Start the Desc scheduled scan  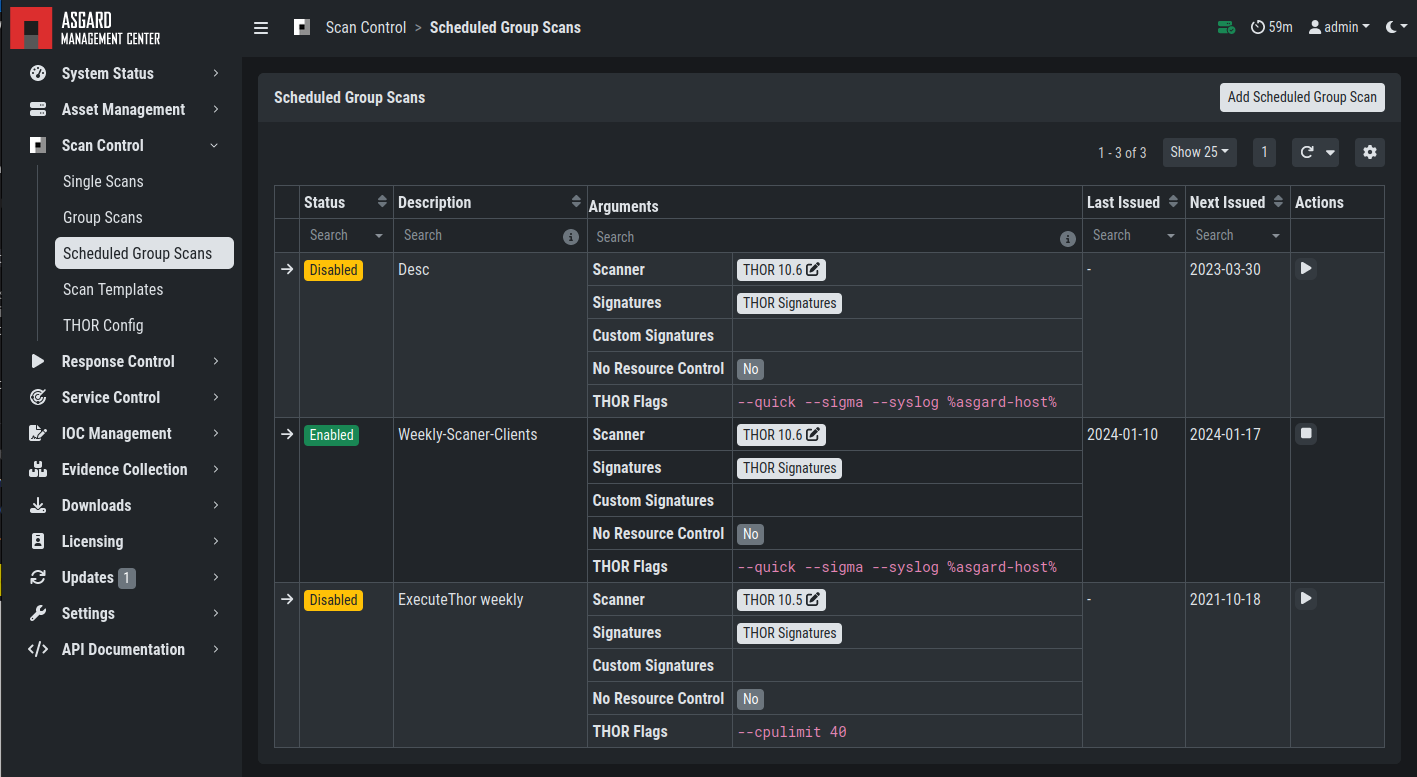1306,268
